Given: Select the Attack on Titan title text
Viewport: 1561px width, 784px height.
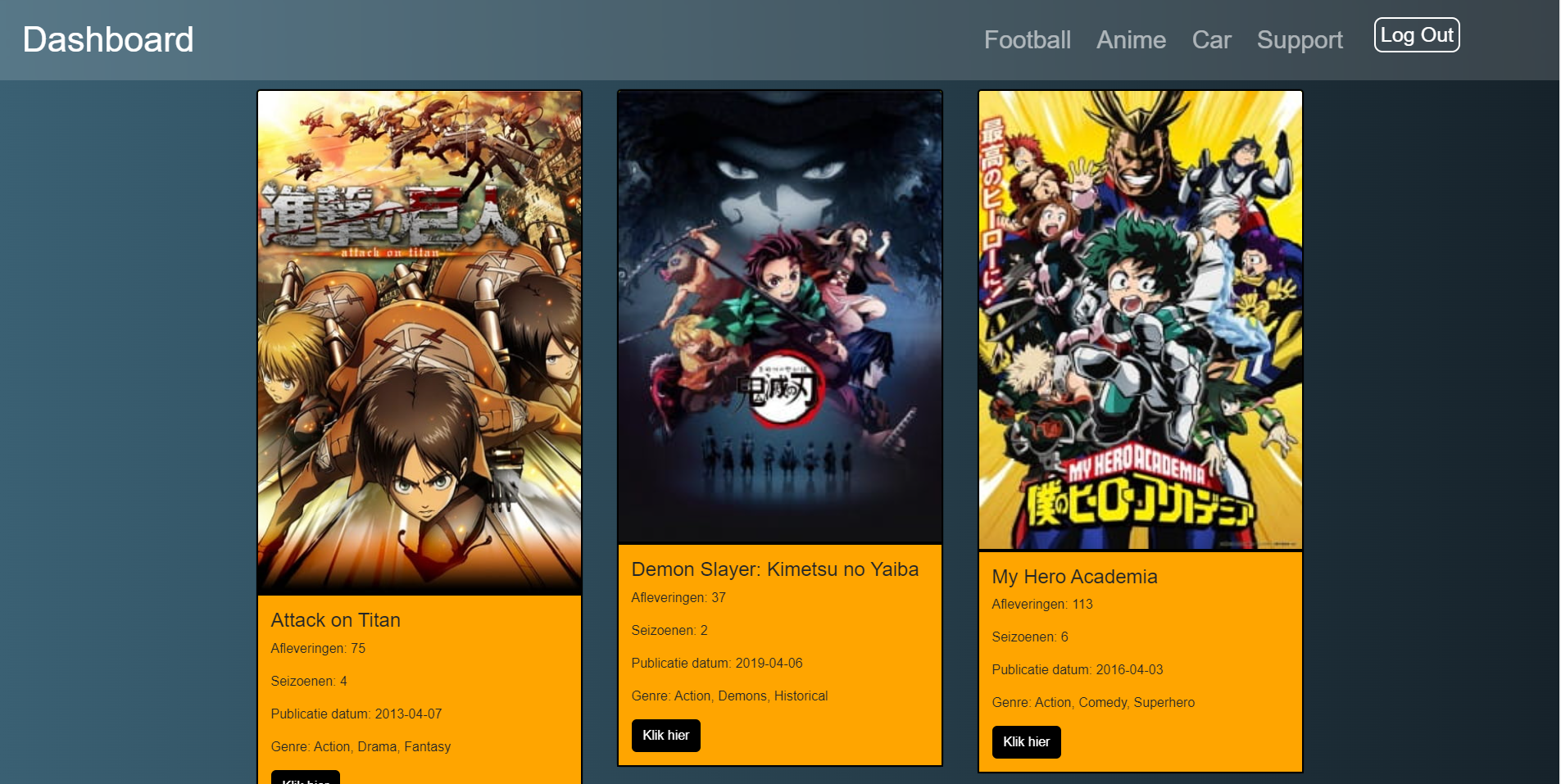Looking at the screenshot, I should click(336, 620).
